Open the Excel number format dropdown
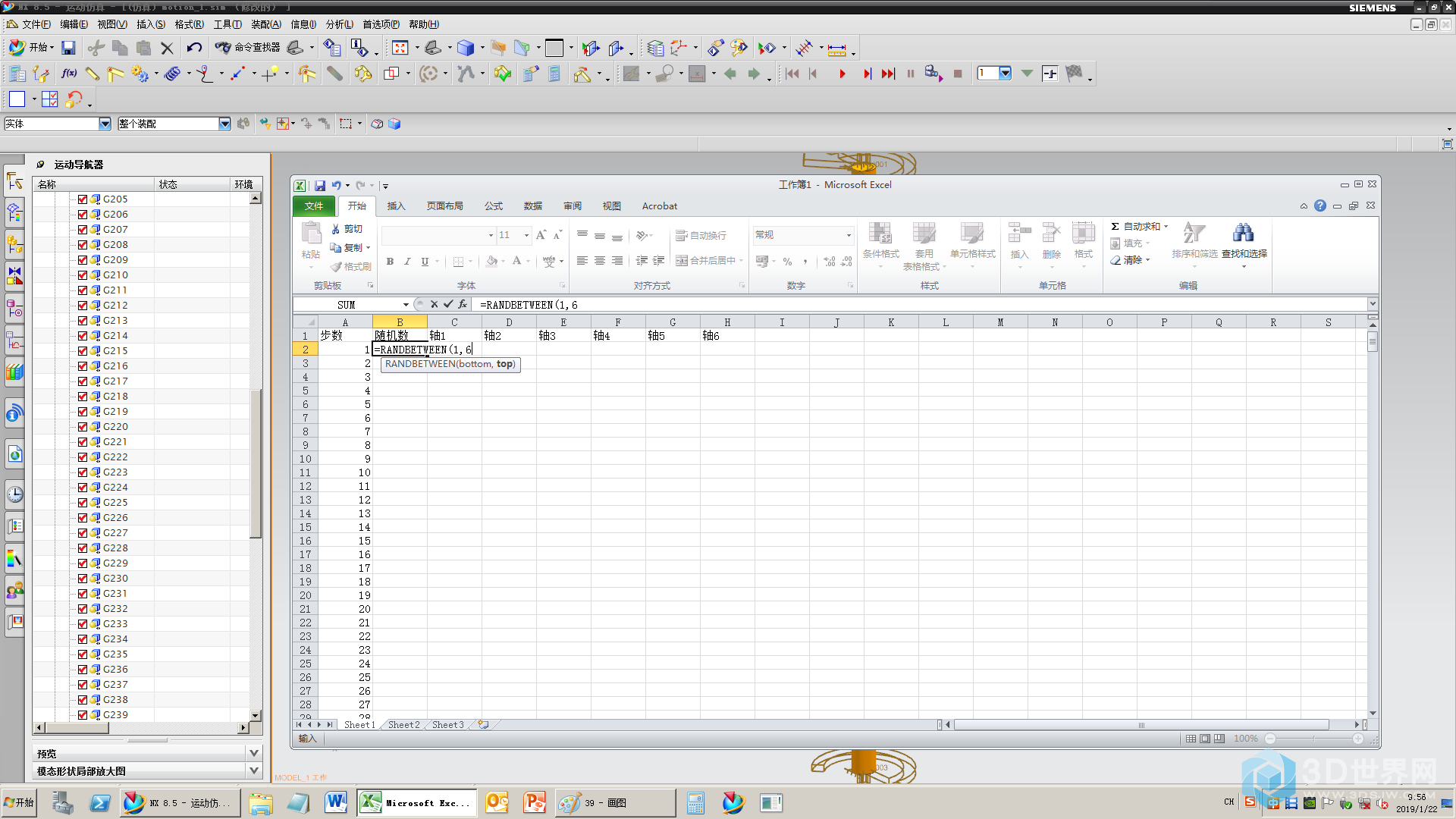The width and height of the screenshot is (1456, 819). click(849, 235)
